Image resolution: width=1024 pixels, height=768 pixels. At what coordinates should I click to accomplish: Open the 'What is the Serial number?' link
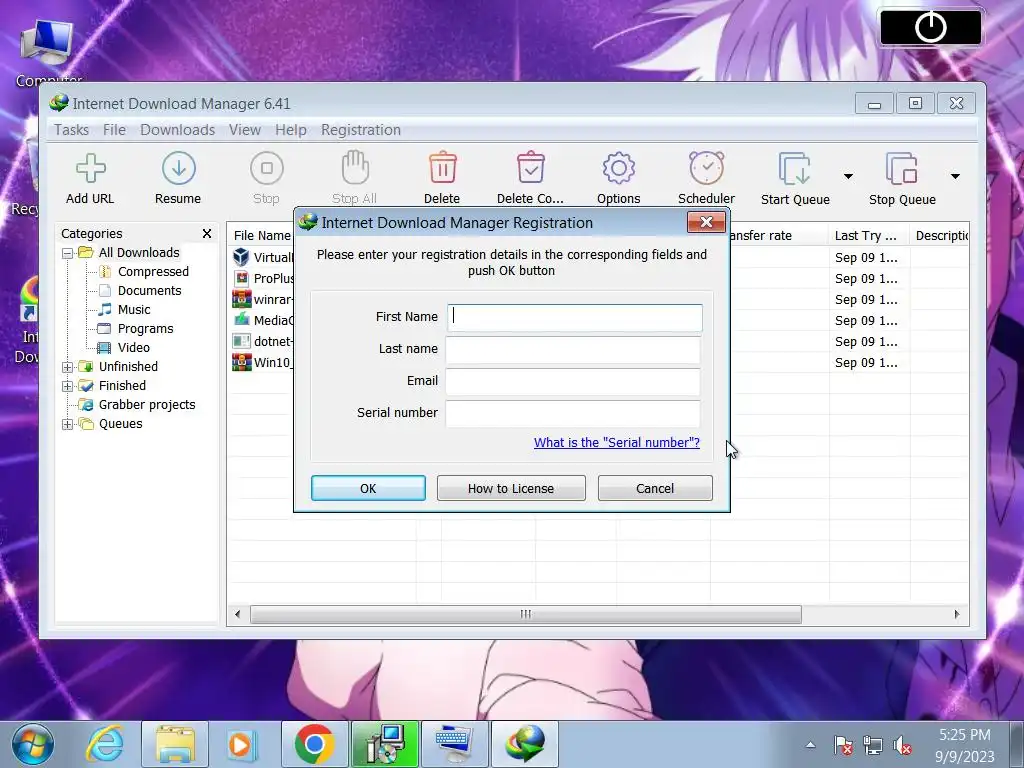(x=616, y=443)
